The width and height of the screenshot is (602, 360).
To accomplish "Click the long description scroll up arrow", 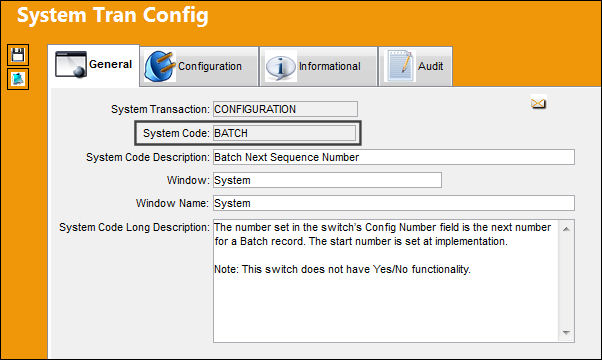I will click(x=566, y=229).
